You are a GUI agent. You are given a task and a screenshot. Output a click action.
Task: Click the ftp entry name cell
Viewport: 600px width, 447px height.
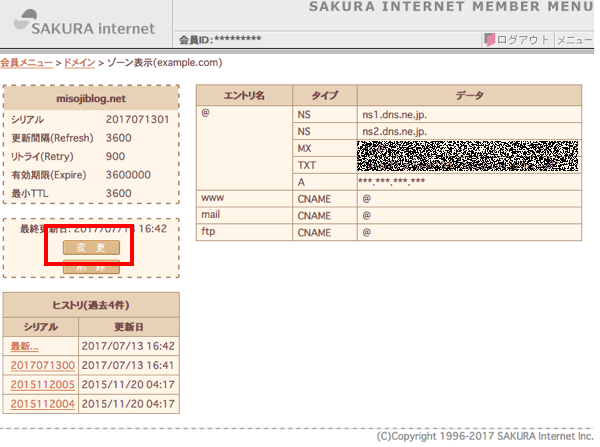244,232
